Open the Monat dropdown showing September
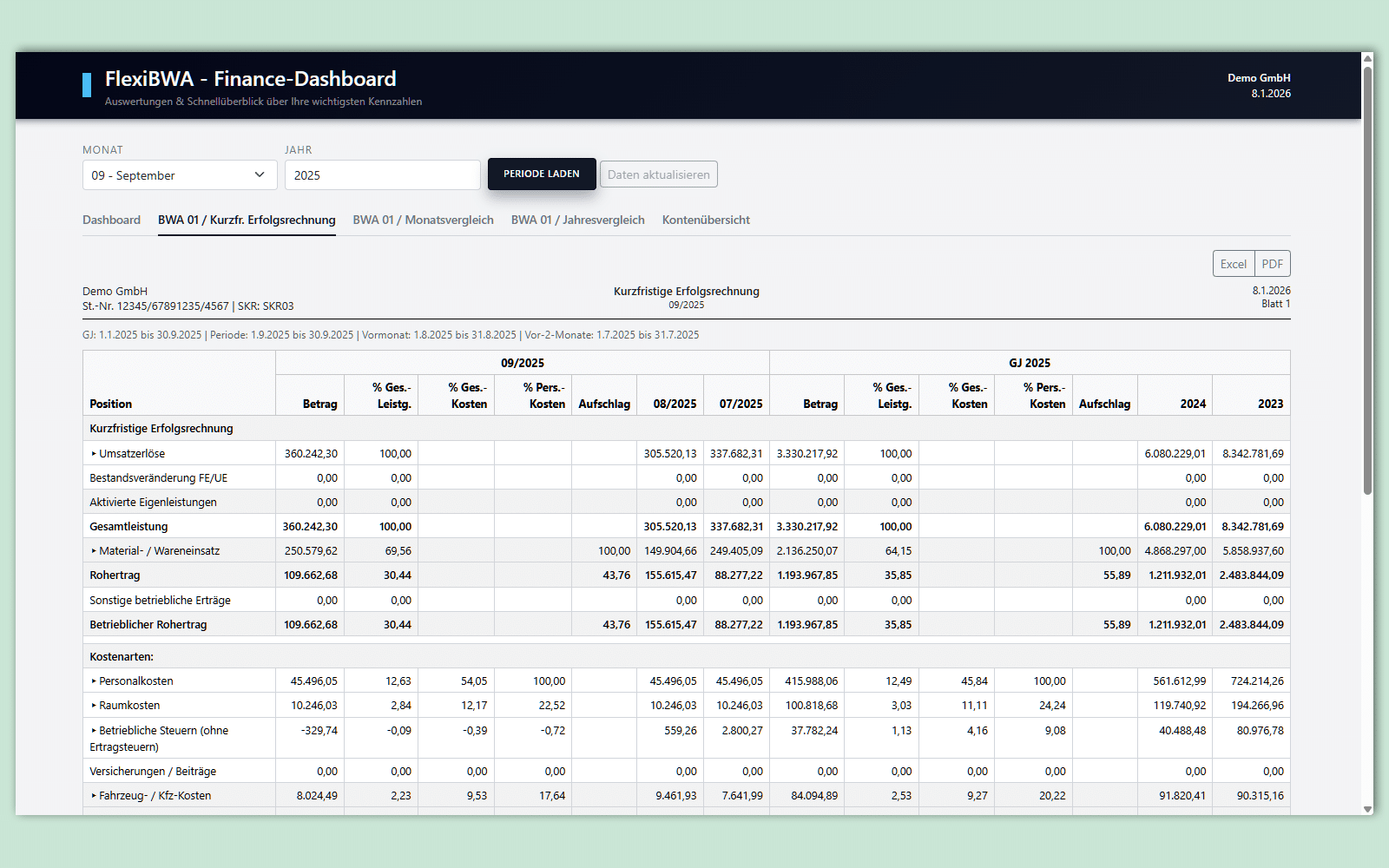 179,175
